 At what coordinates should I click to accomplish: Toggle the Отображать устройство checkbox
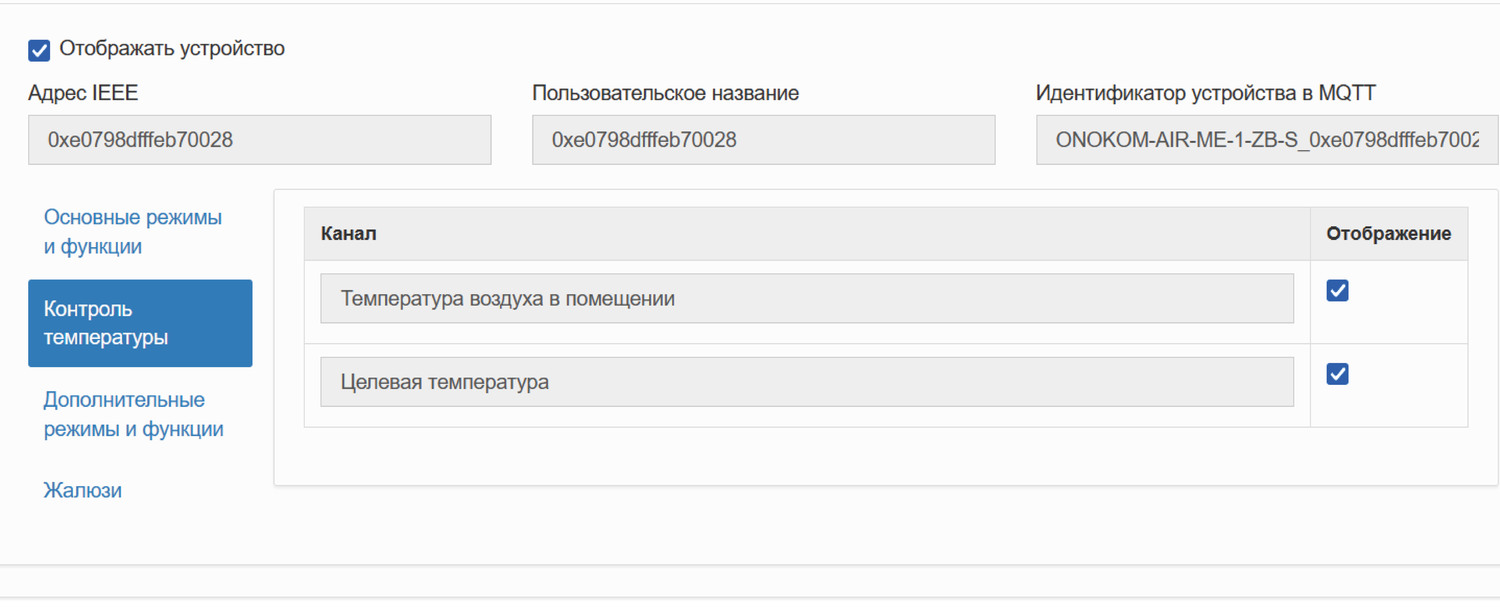pyautogui.click(x=40, y=50)
